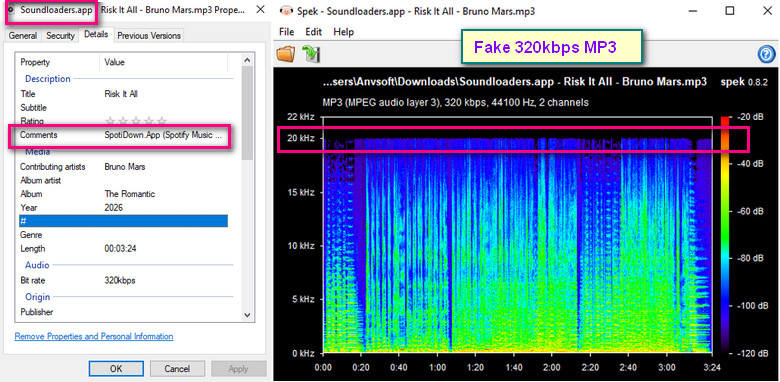Click the properties list scroll down arrow
This screenshot has width=780, height=382.
coord(247,314)
